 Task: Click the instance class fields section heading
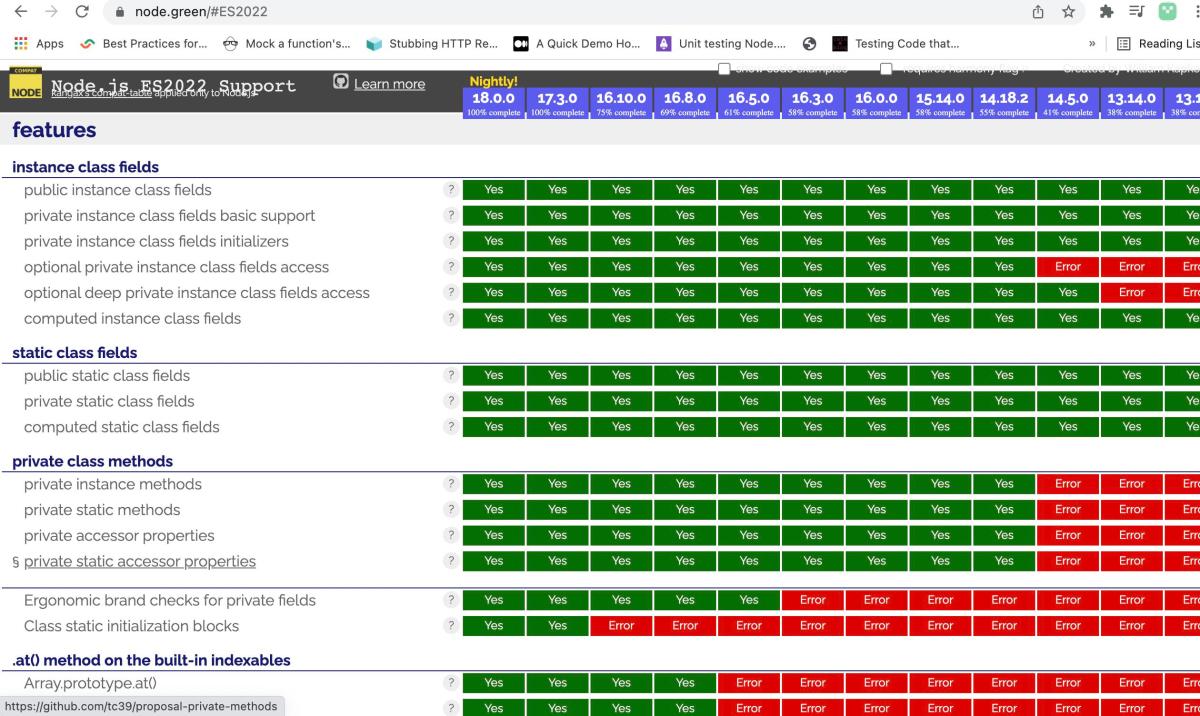pyautogui.click(x=85, y=167)
